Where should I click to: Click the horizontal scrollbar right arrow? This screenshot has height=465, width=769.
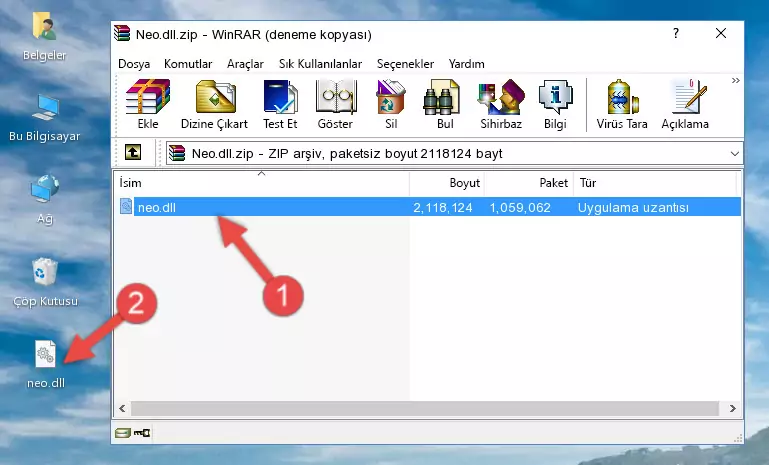click(732, 409)
